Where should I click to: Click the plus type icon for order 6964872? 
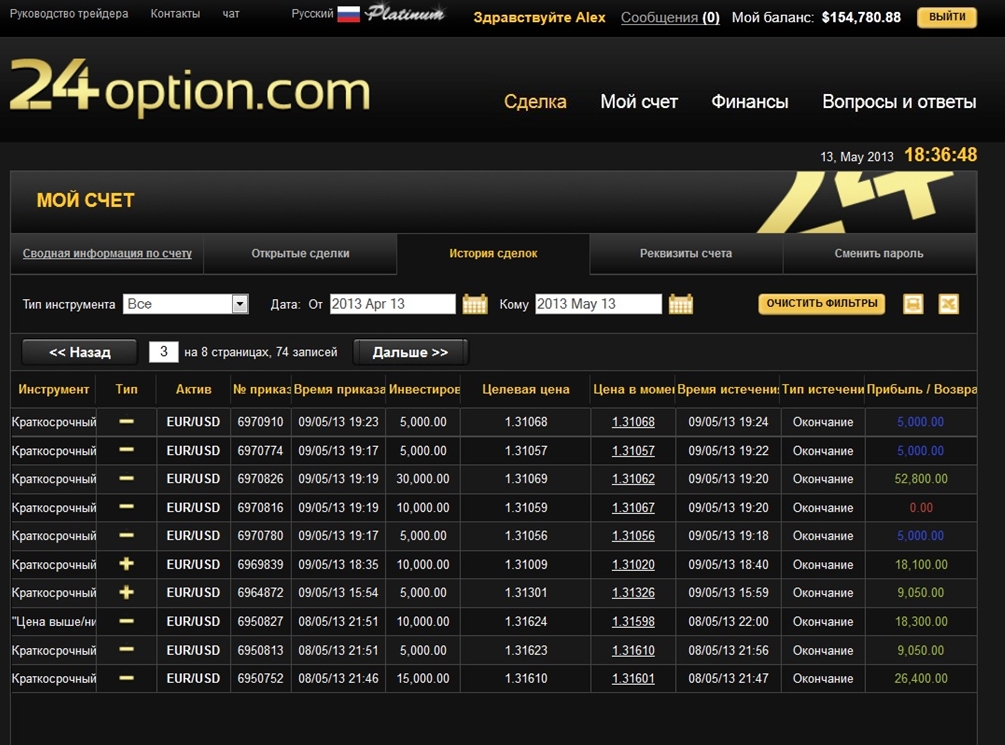[x=126, y=592]
